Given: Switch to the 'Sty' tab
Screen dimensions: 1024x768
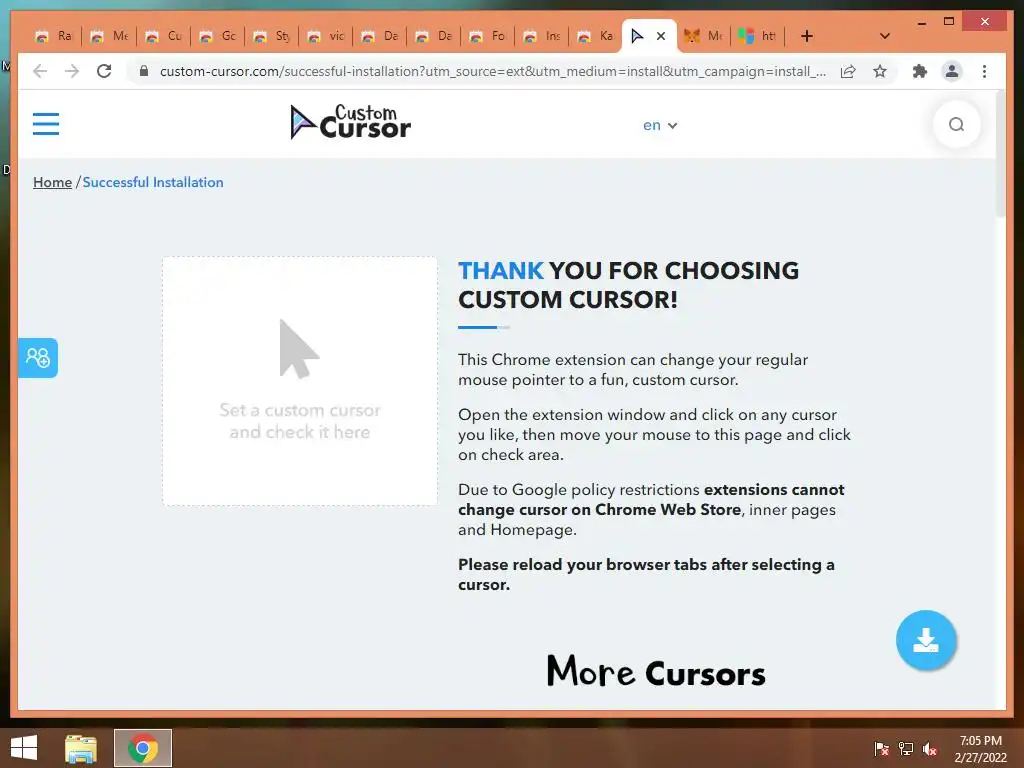Looking at the screenshot, I should [x=272, y=36].
